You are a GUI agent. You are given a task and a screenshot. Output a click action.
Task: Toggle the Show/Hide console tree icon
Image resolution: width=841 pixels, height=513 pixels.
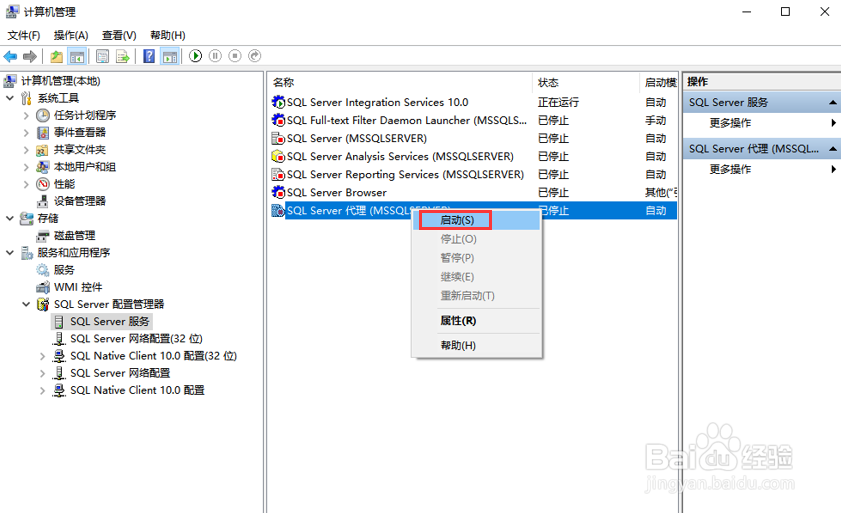click(x=77, y=56)
